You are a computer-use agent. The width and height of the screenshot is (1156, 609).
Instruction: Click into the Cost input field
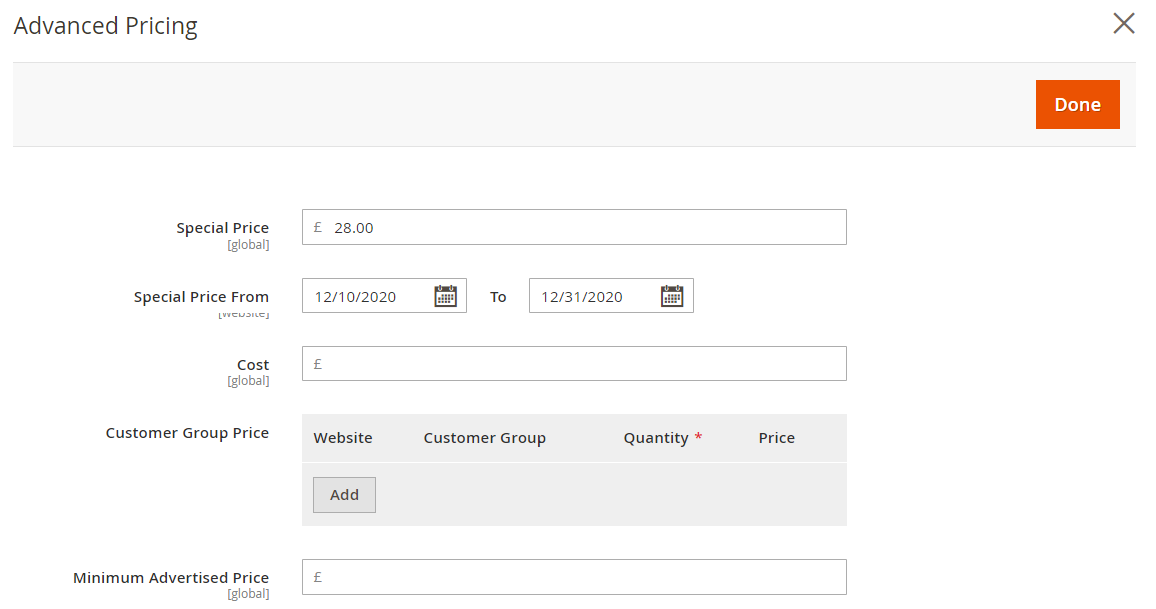585,364
